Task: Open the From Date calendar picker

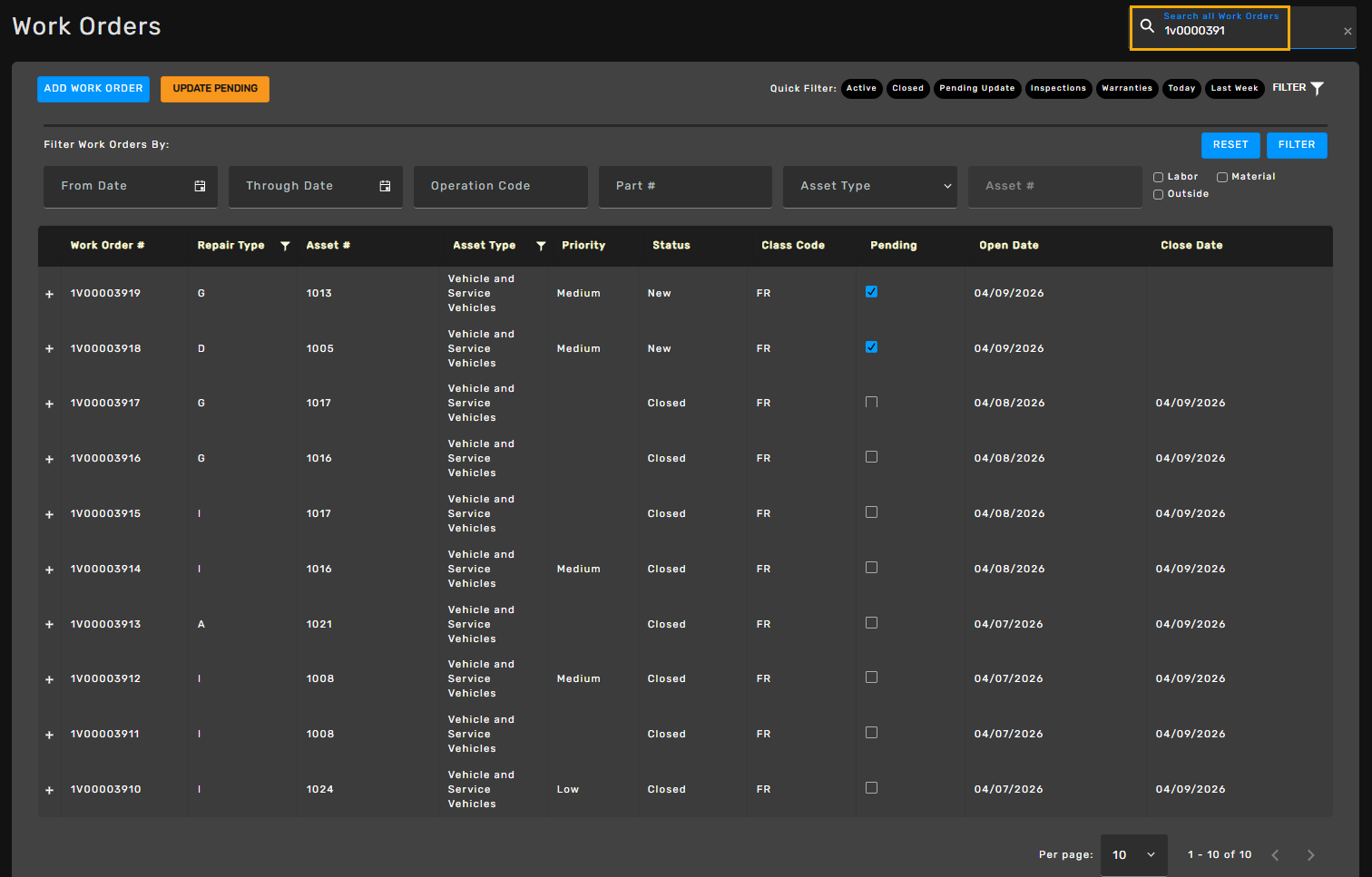Action: [x=200, y=186]
